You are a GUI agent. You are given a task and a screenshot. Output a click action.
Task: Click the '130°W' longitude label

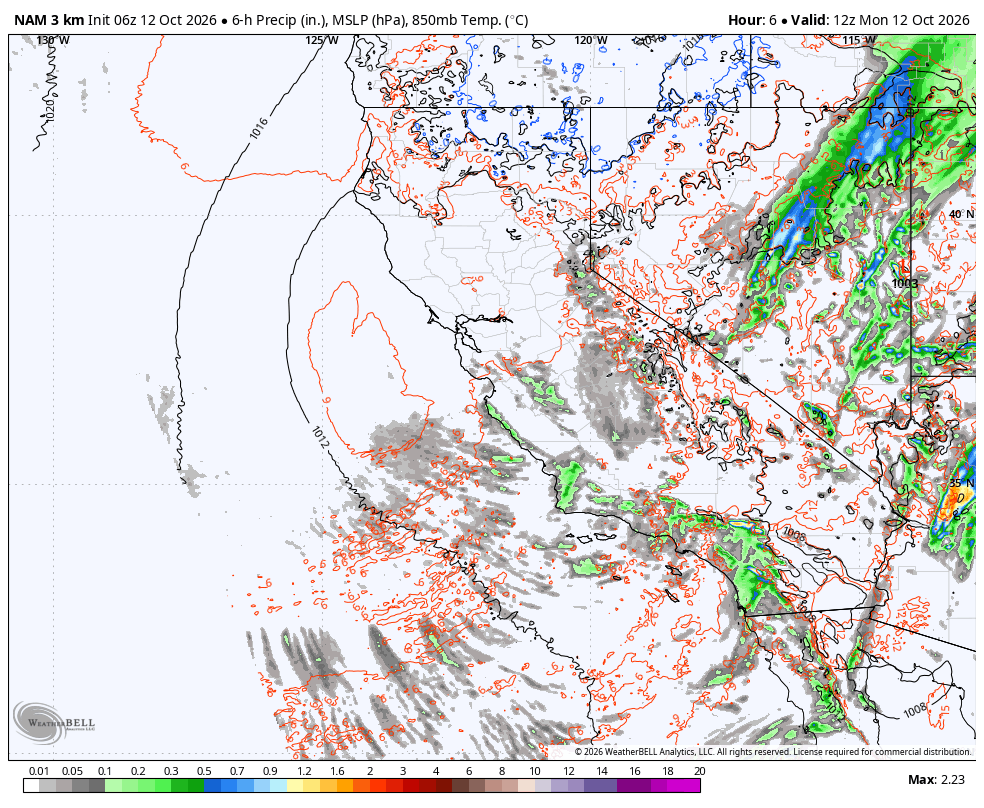(x=53, y=41)
